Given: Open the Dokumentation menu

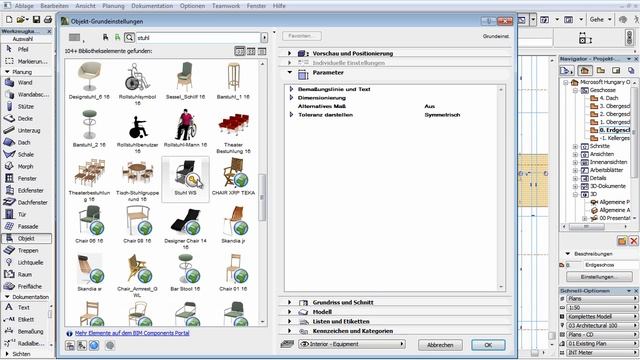Looking at the screenshot, I should tap(152, 6).
